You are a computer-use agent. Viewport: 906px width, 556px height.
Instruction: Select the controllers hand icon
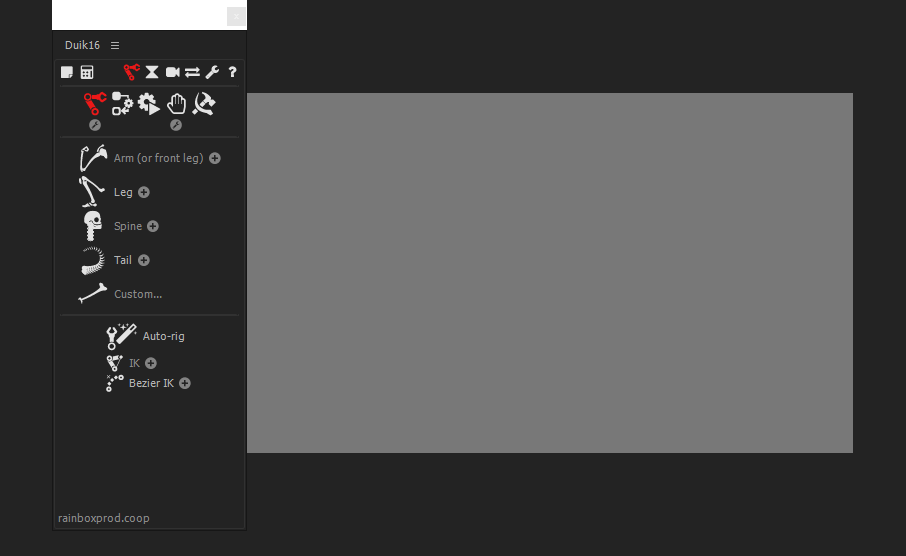pyautogui.click(x=176, y=104)
